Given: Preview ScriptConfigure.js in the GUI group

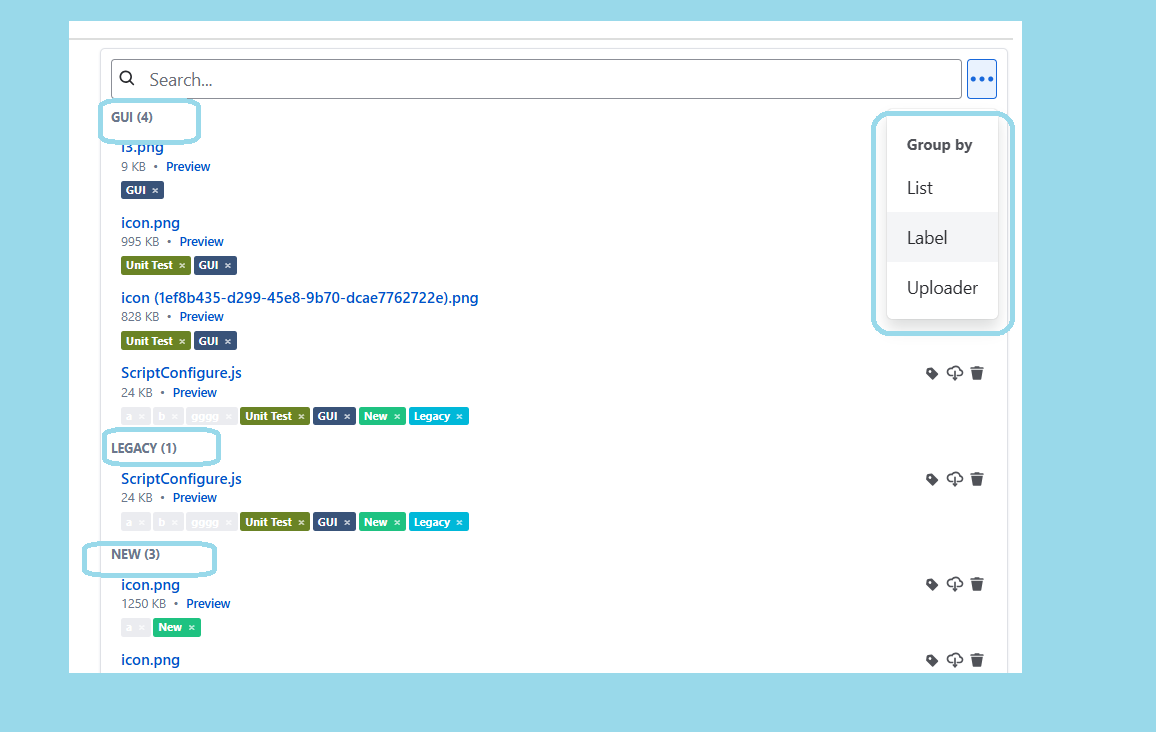Looking at the screenshot, I should tap(195, 393).
